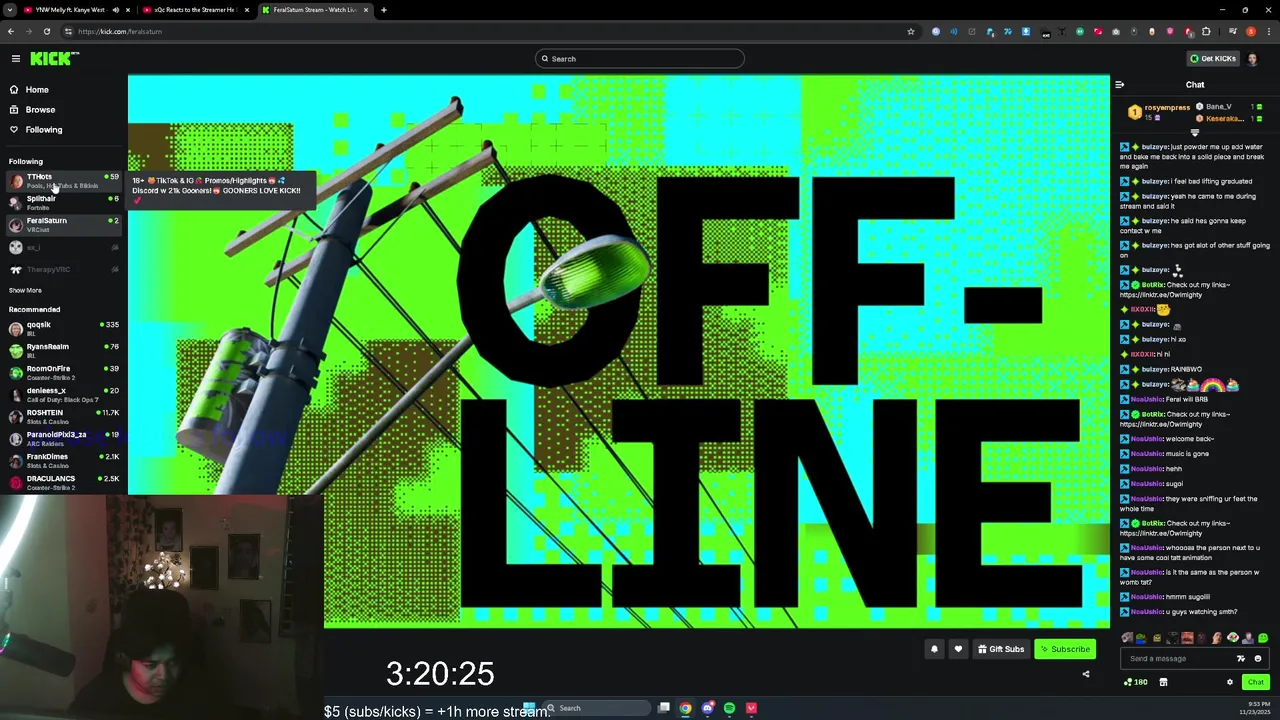
Task: Open Following in the sidebar
Action: [44, 130]
